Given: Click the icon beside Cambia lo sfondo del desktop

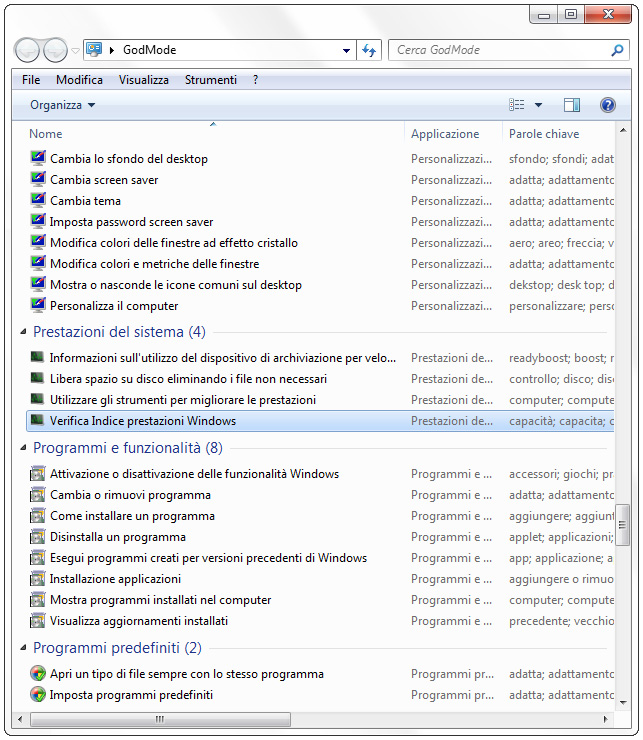Looking at the screenshot, I should click(38, 158).
